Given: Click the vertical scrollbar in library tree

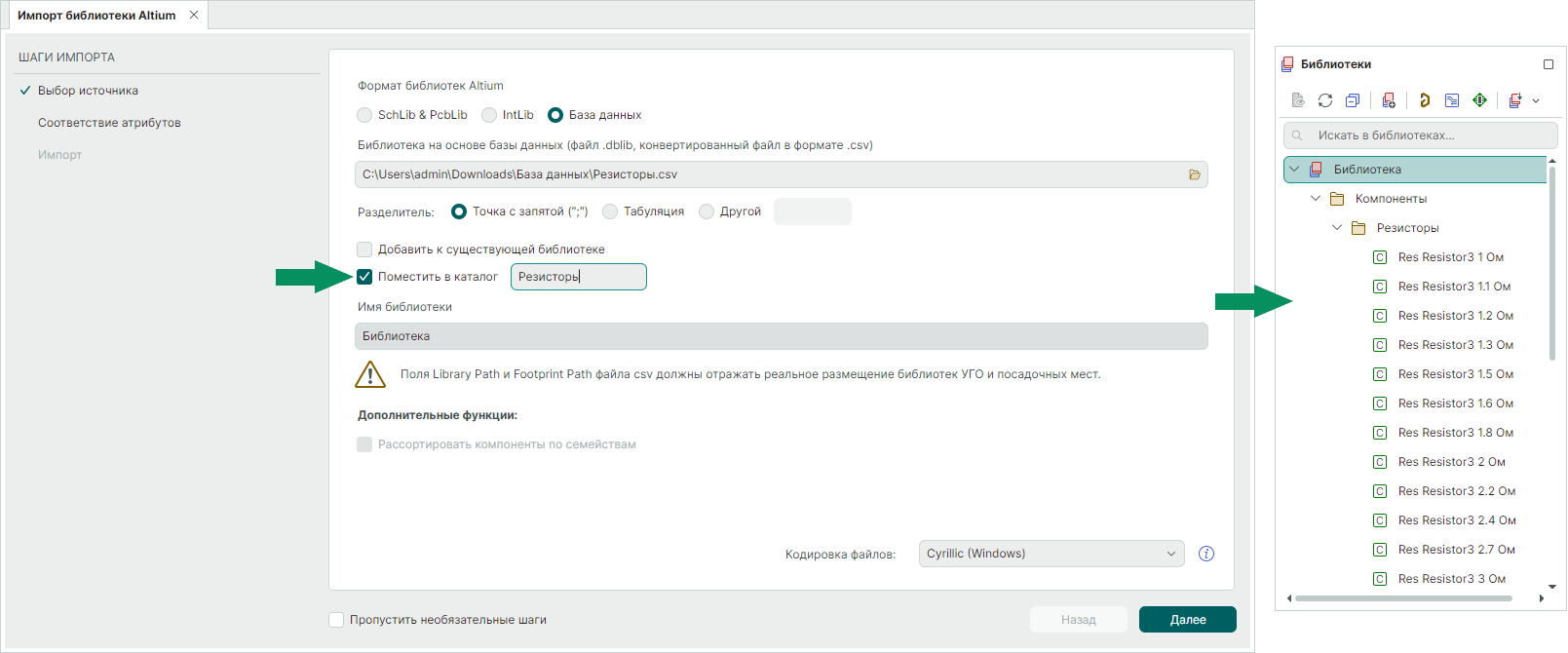Looking at the screenshot, I should tap(1551, 263).
